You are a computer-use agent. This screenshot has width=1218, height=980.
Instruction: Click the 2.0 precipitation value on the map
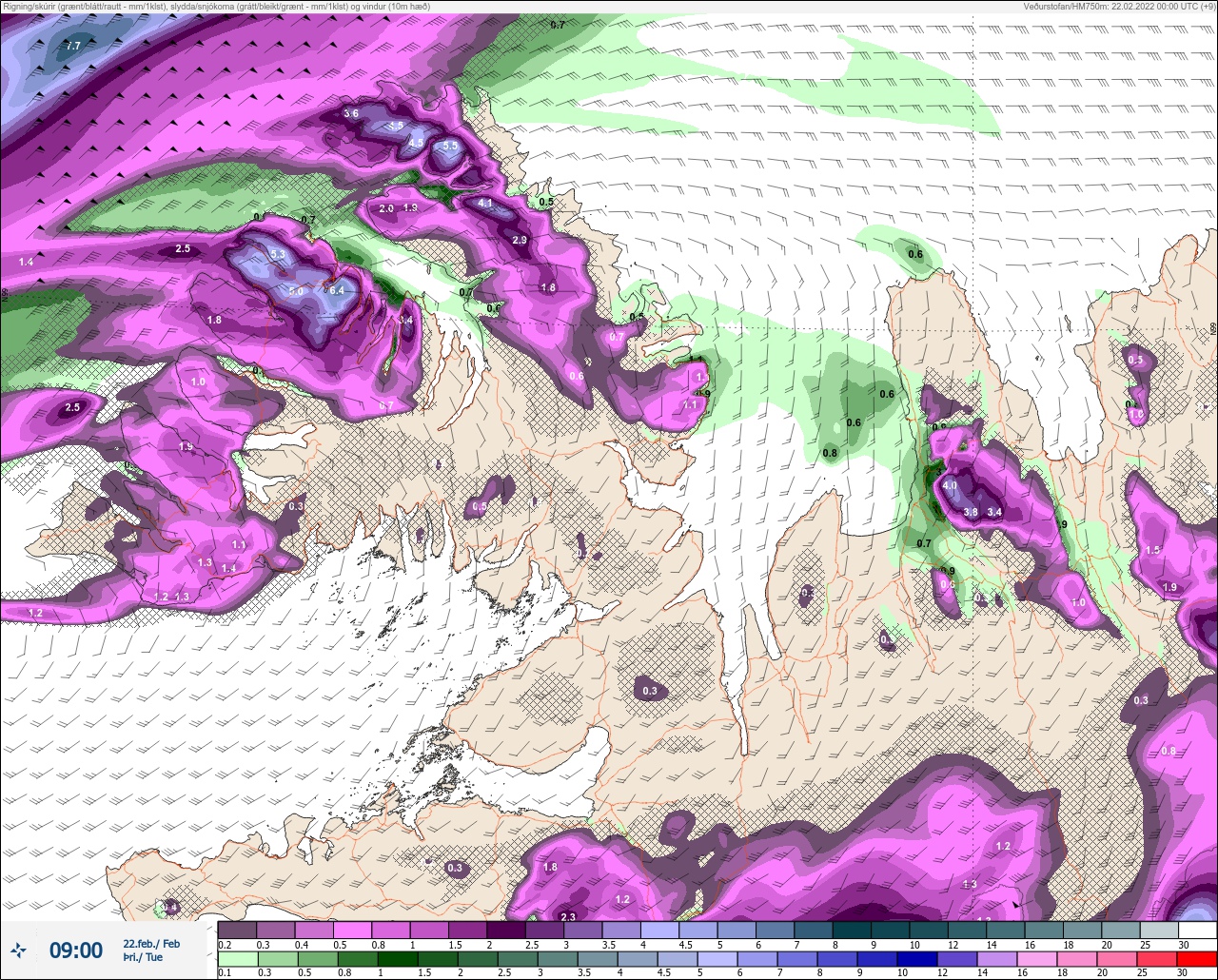(x=386, y=207)
